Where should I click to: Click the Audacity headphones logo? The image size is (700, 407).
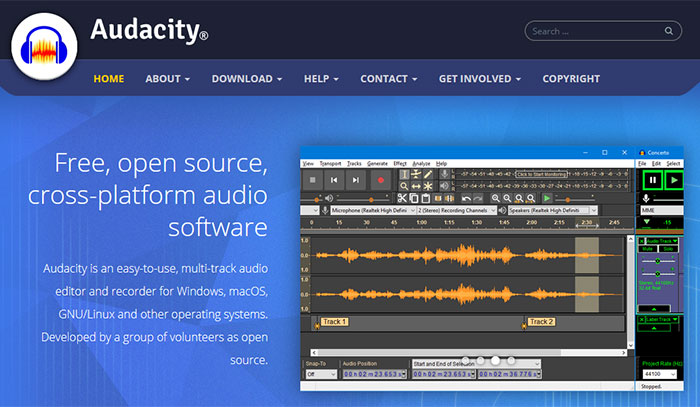coord(44,46)
